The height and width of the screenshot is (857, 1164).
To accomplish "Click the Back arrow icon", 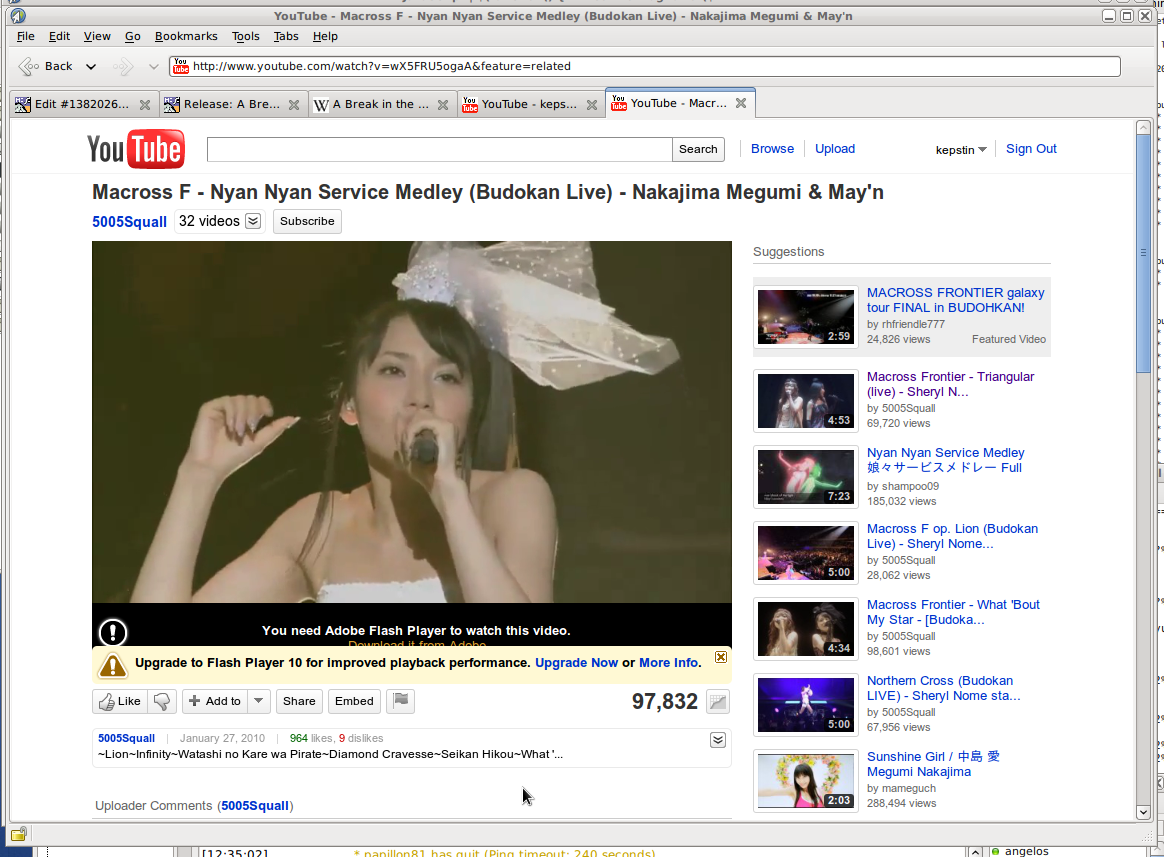I will pos(28,67).
